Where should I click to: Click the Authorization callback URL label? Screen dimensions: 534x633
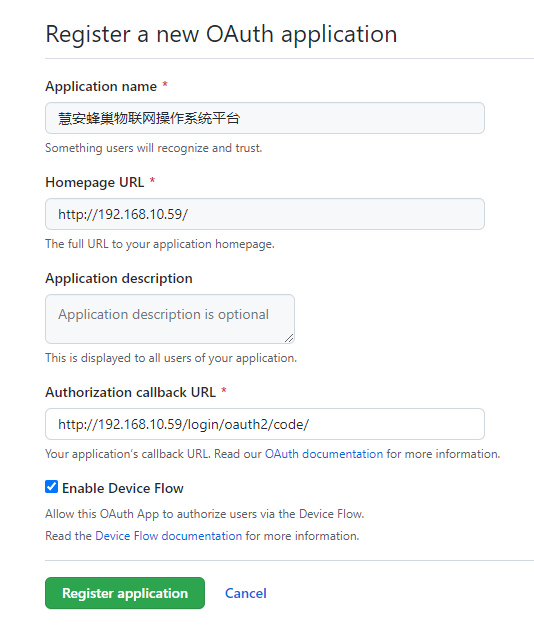click(x=130, y=392)
